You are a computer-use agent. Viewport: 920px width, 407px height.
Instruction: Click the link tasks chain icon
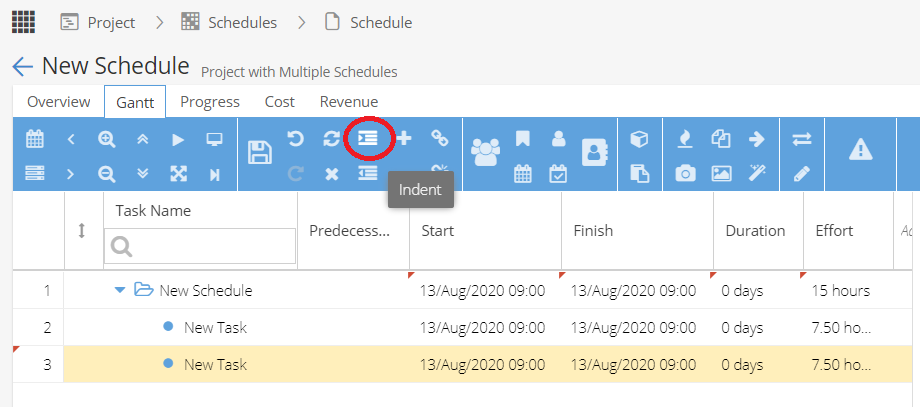click(x=439, y=138)
